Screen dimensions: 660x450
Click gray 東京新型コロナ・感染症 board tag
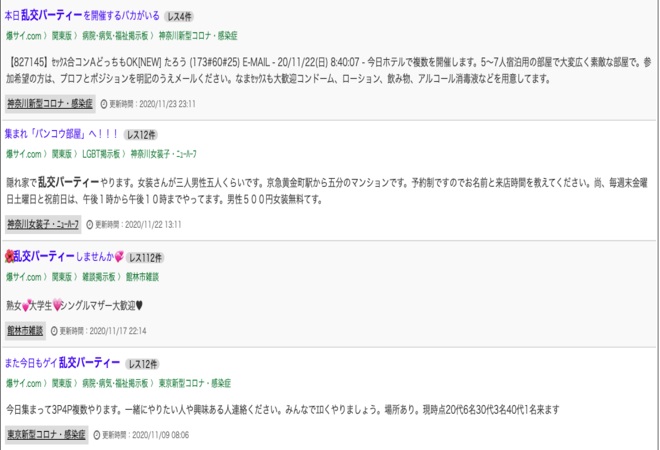click(x=46, y=434)
